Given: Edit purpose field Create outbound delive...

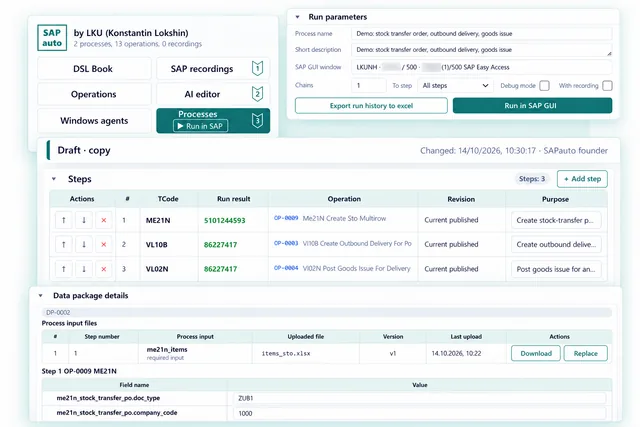Looking at the screenshot, I should pos(556,245).
